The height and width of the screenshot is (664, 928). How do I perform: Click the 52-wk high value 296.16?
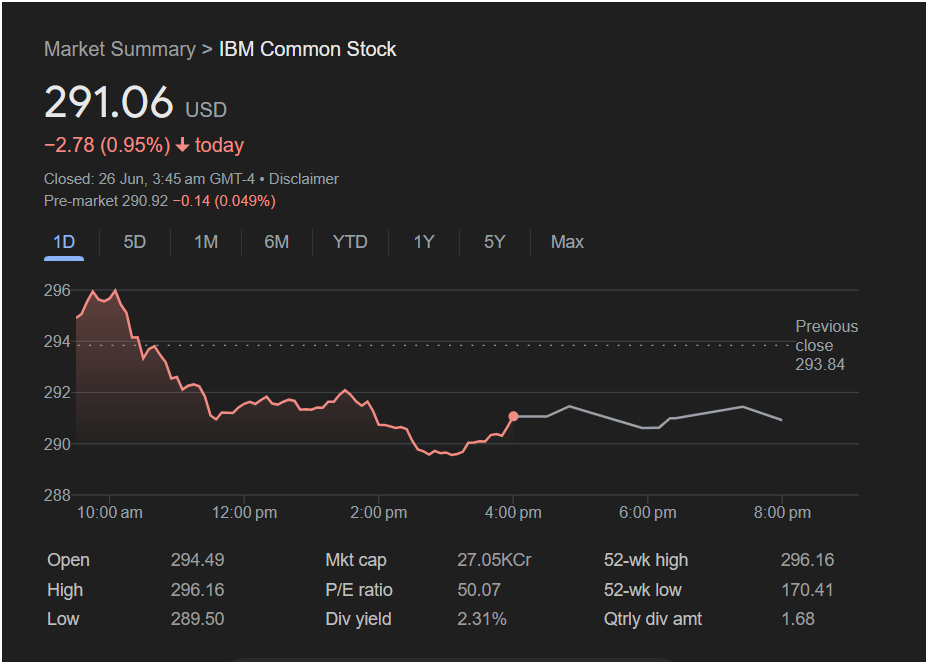807,560
